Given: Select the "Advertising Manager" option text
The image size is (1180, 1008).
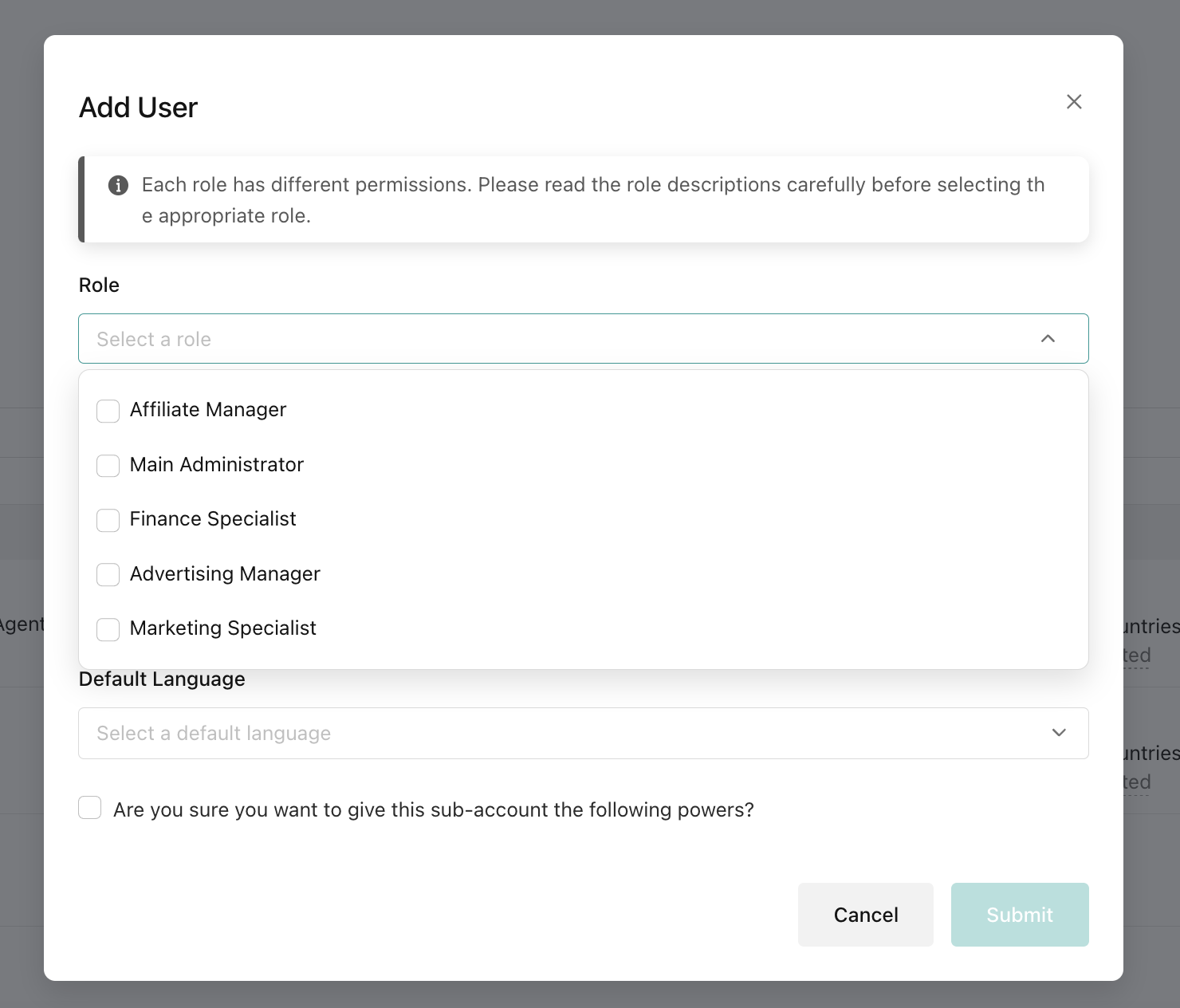Looking at the screenshot, I should click(x=225, y=574).
